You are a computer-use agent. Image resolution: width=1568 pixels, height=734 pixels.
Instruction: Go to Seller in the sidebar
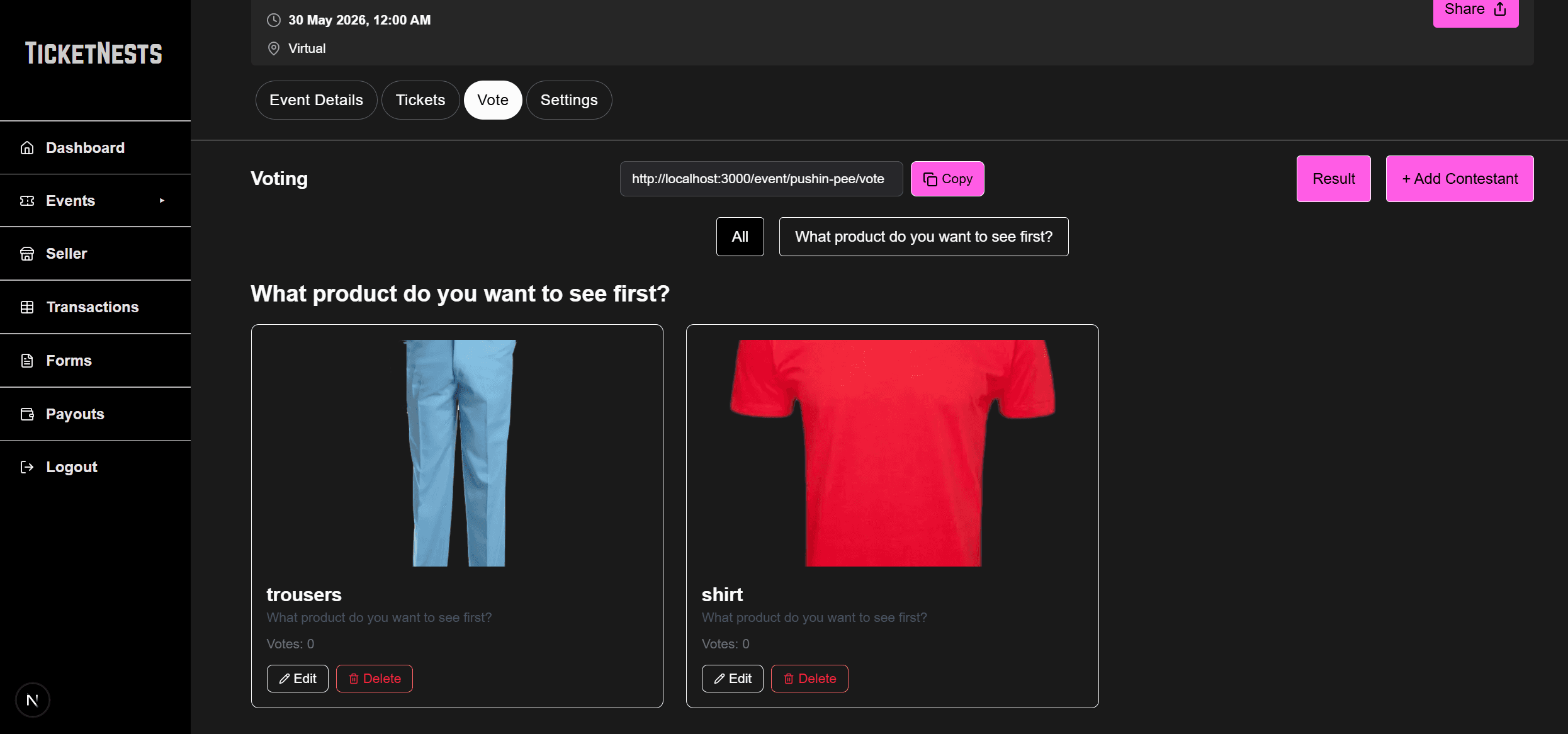click(95, 254)
